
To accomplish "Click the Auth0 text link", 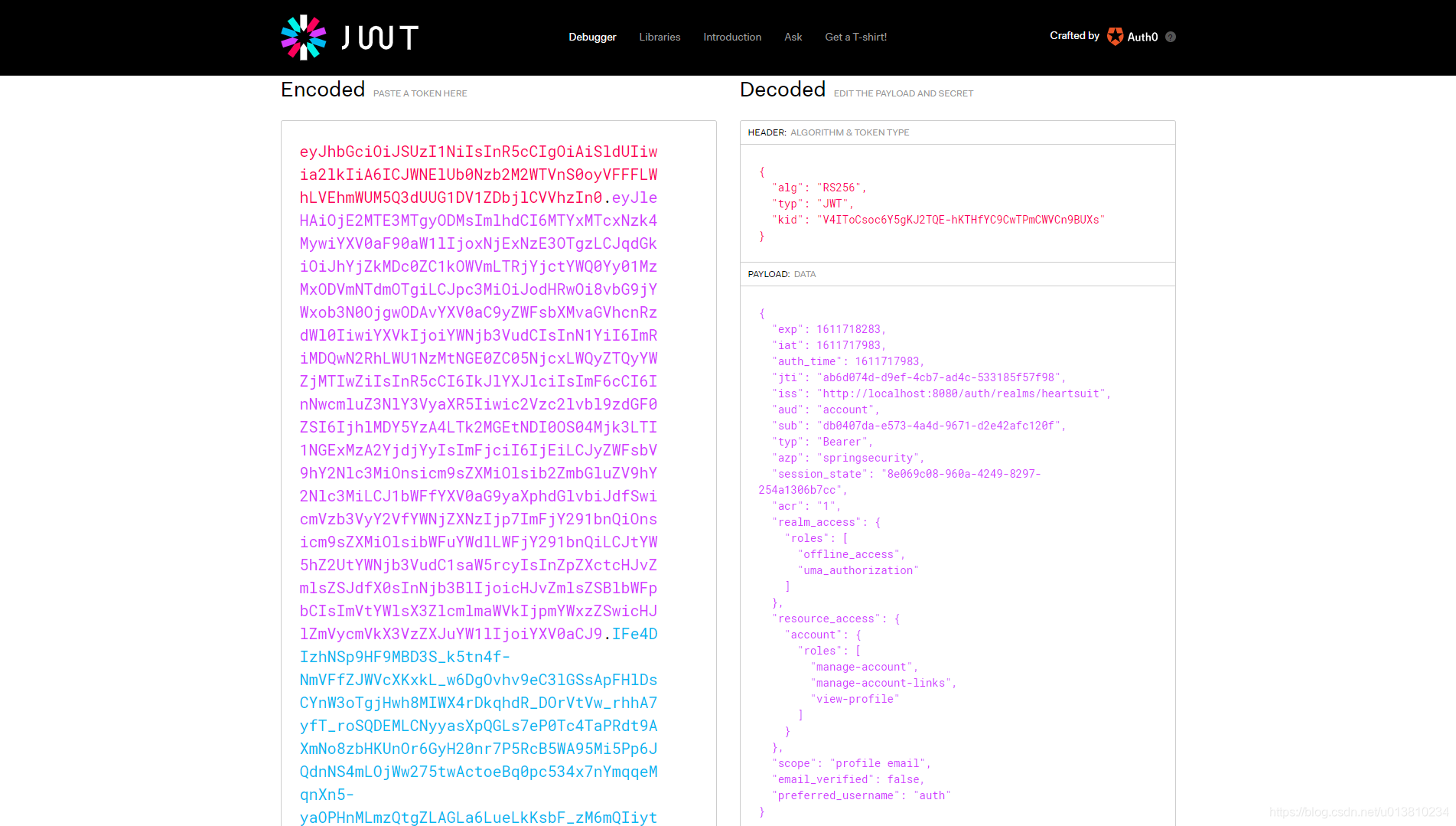I will pyautogui.click(x=1142, y=37).
